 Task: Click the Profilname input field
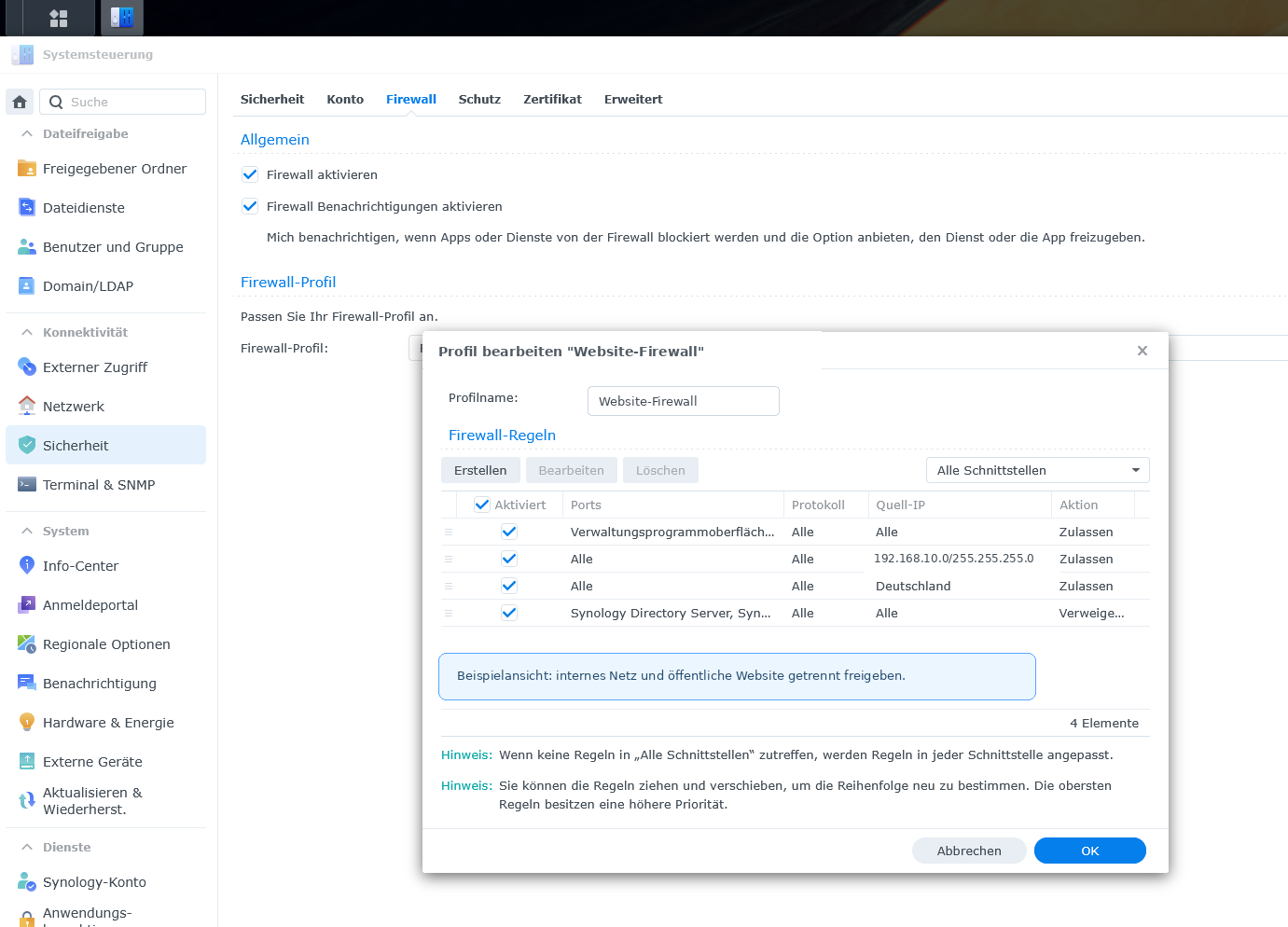(x=684, y=401)
